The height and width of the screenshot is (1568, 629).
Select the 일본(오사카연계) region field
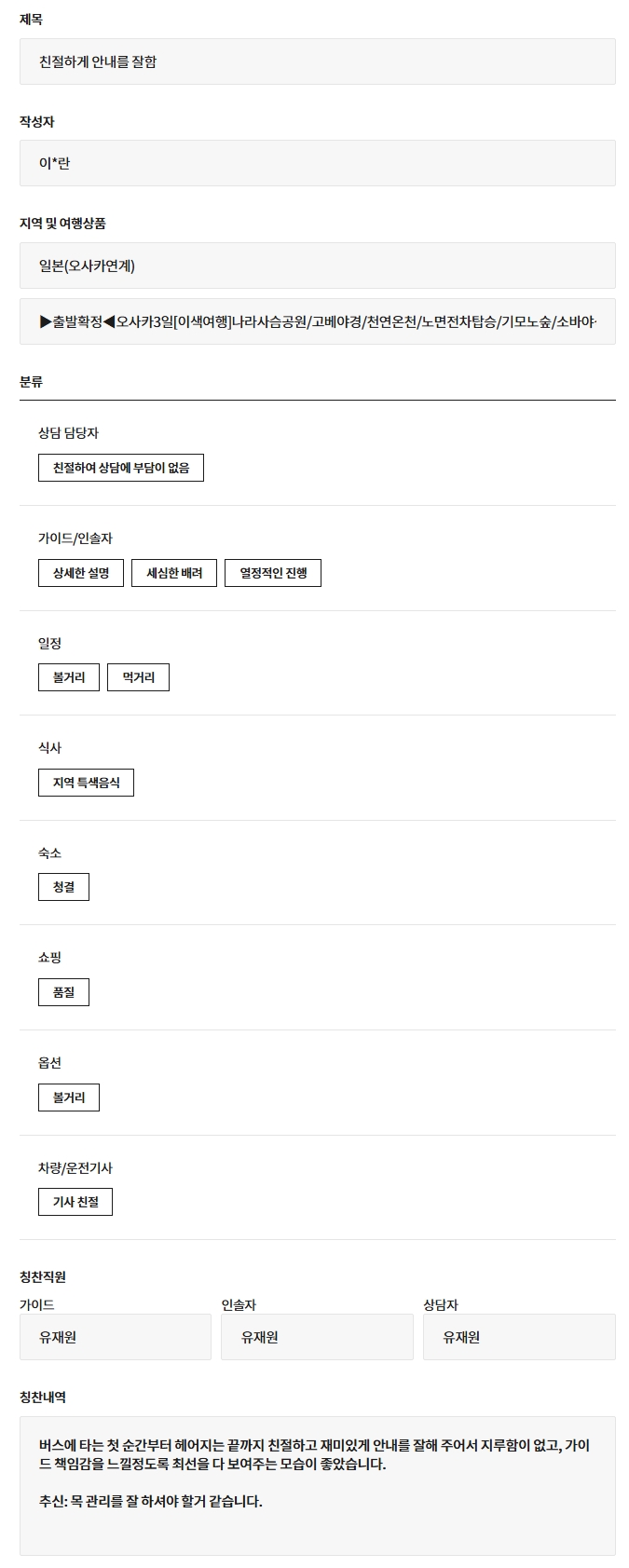click(x=317, y=266)
